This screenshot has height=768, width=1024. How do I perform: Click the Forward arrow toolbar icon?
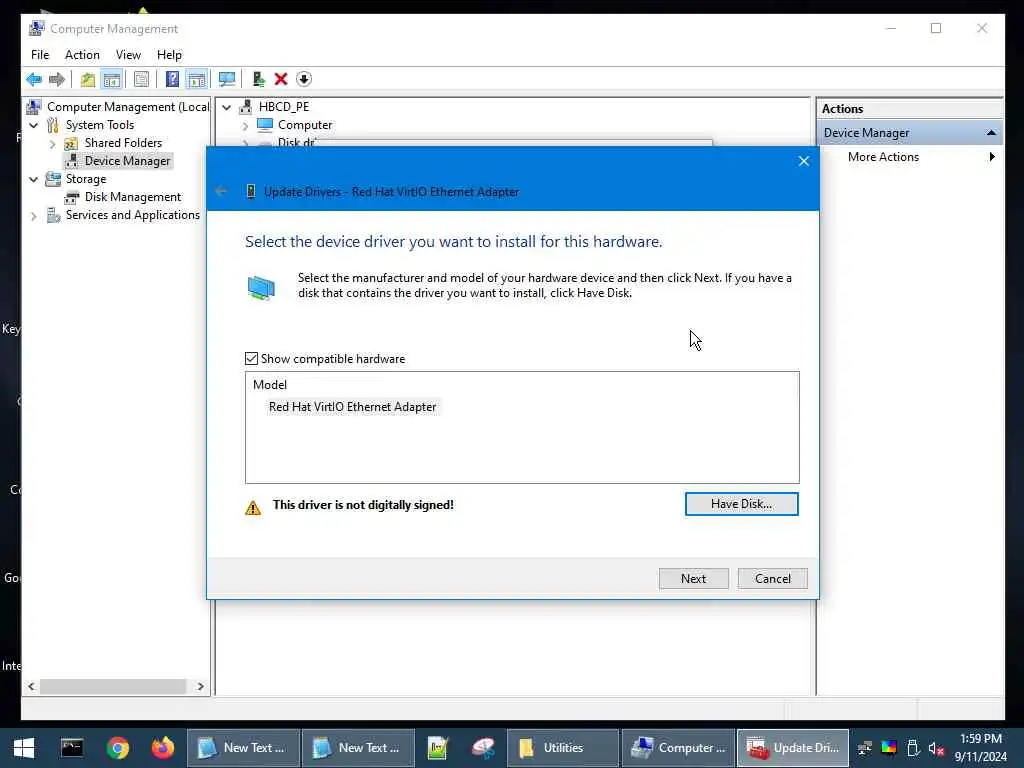point(57,80)
